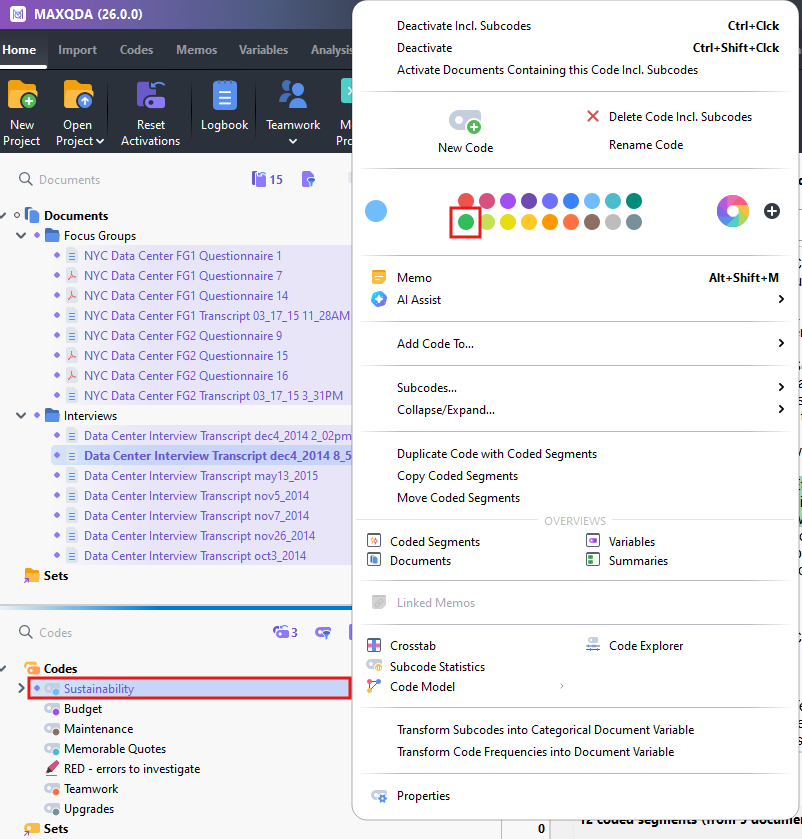Open the Memos tab

pyautogui.click(x=196, y=50)
